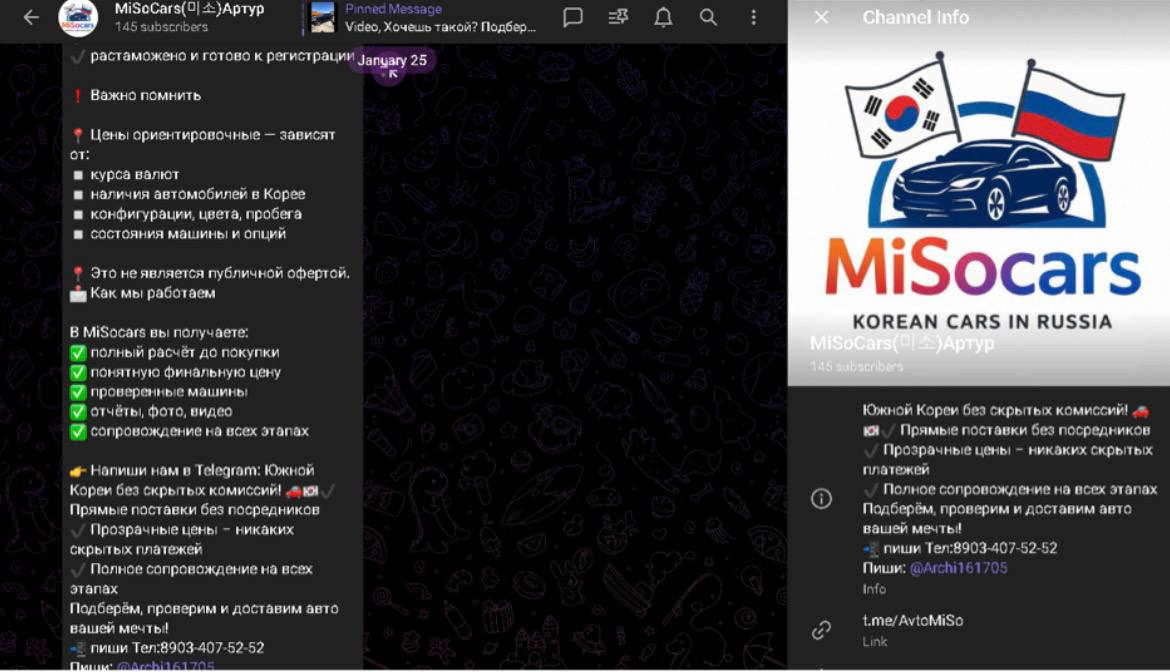Open the t.me/AvtoMiSo channel link
1170x672 pixels.
click(913, 620)
